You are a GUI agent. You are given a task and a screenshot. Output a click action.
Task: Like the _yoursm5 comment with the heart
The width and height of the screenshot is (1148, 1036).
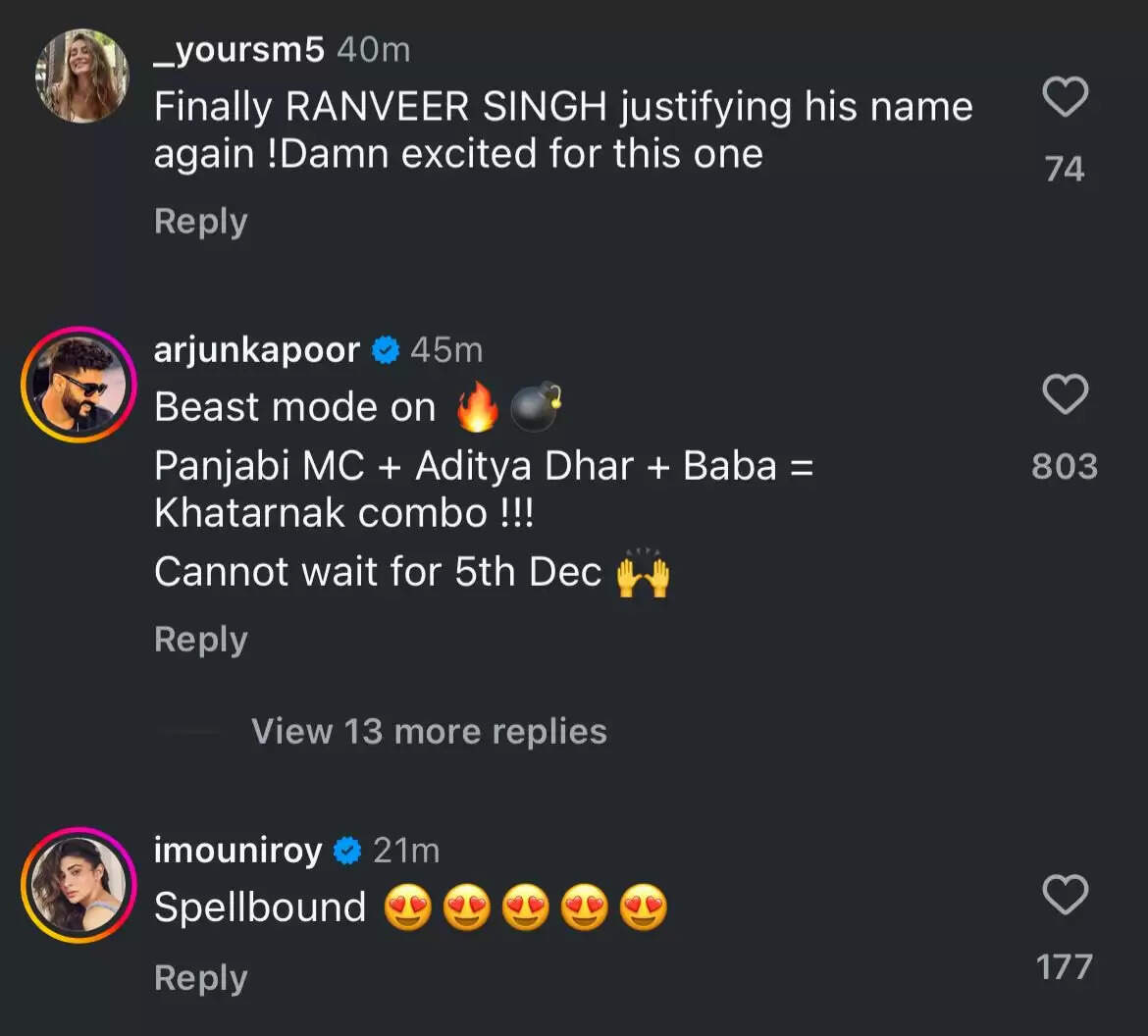1065,98
